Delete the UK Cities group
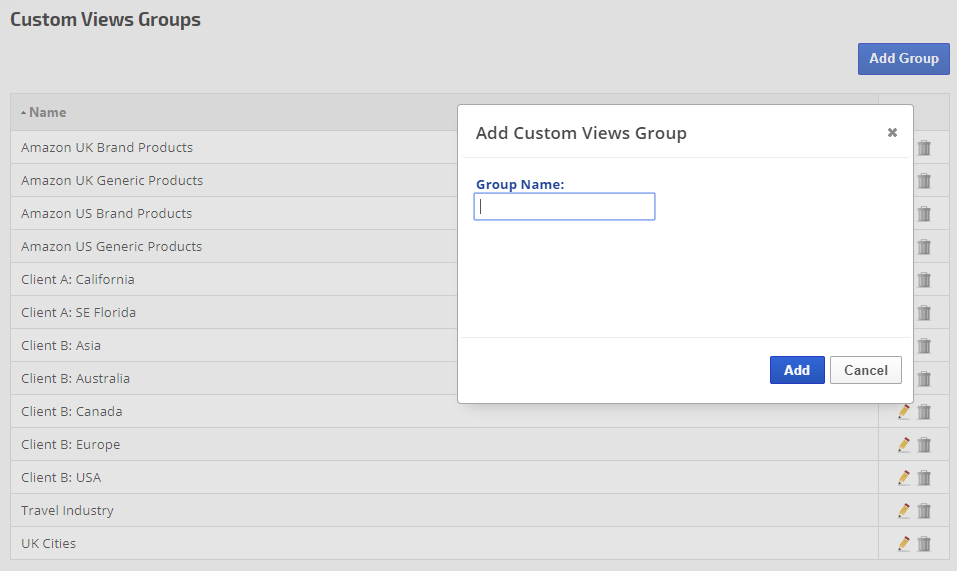 [x=924, y=543]
